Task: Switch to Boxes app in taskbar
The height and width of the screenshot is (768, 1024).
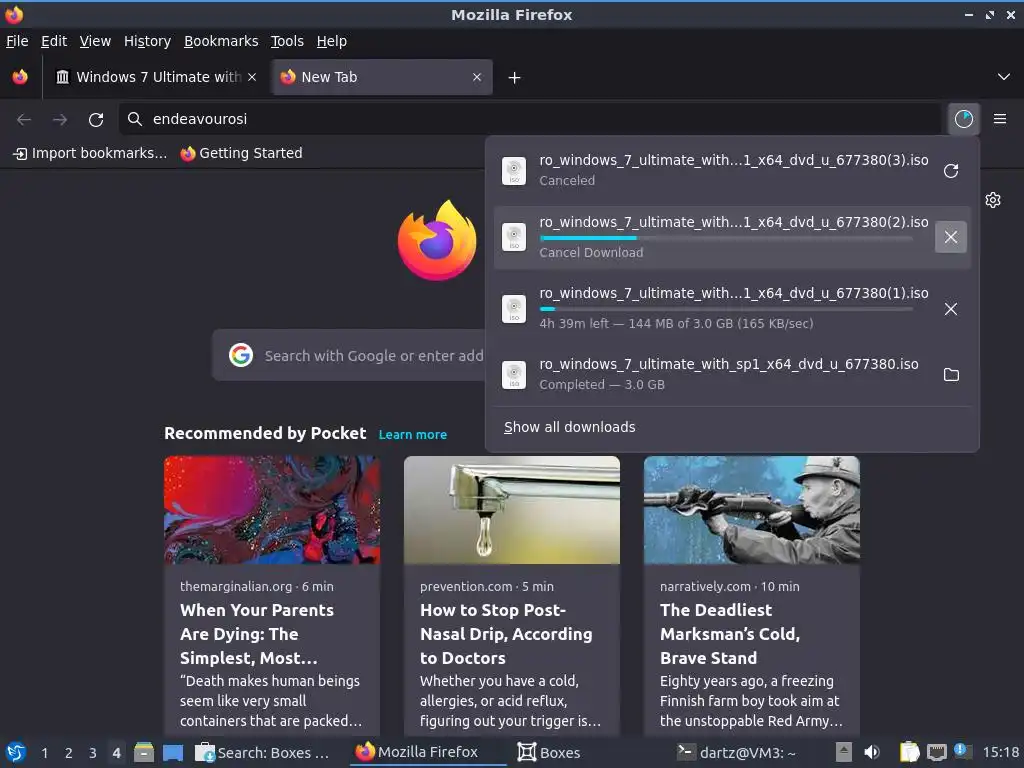Action: point(549,752)
